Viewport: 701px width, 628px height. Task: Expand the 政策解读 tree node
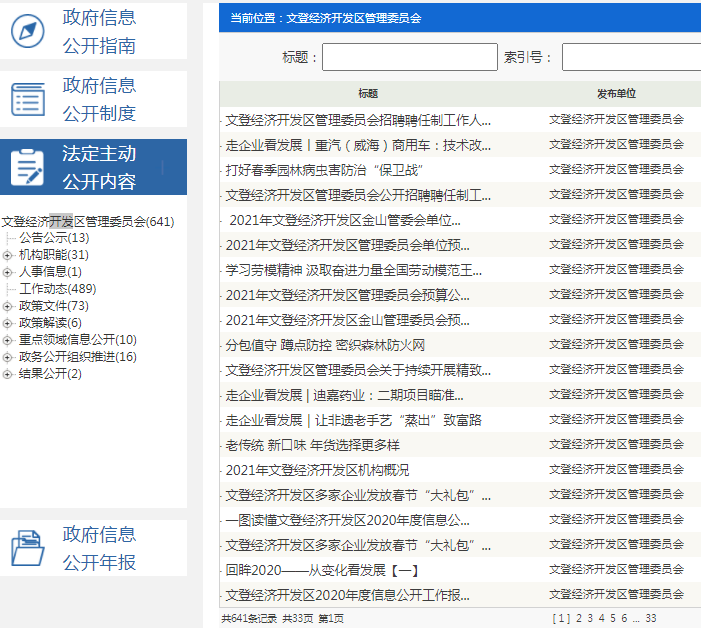pos(8,323)
